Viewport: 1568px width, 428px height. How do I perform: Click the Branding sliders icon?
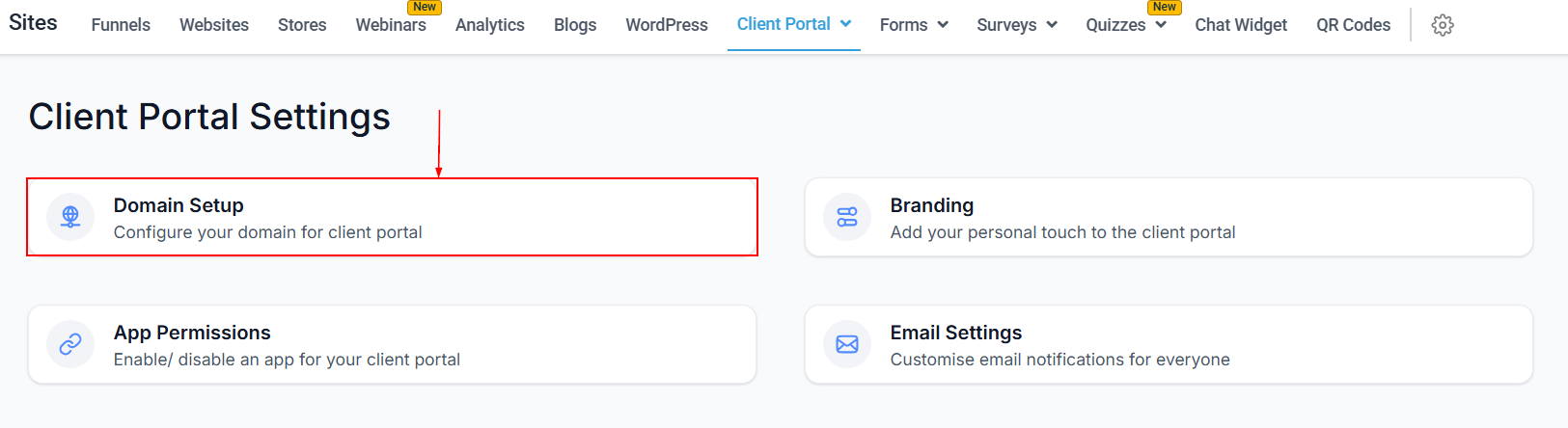(847, 217)
